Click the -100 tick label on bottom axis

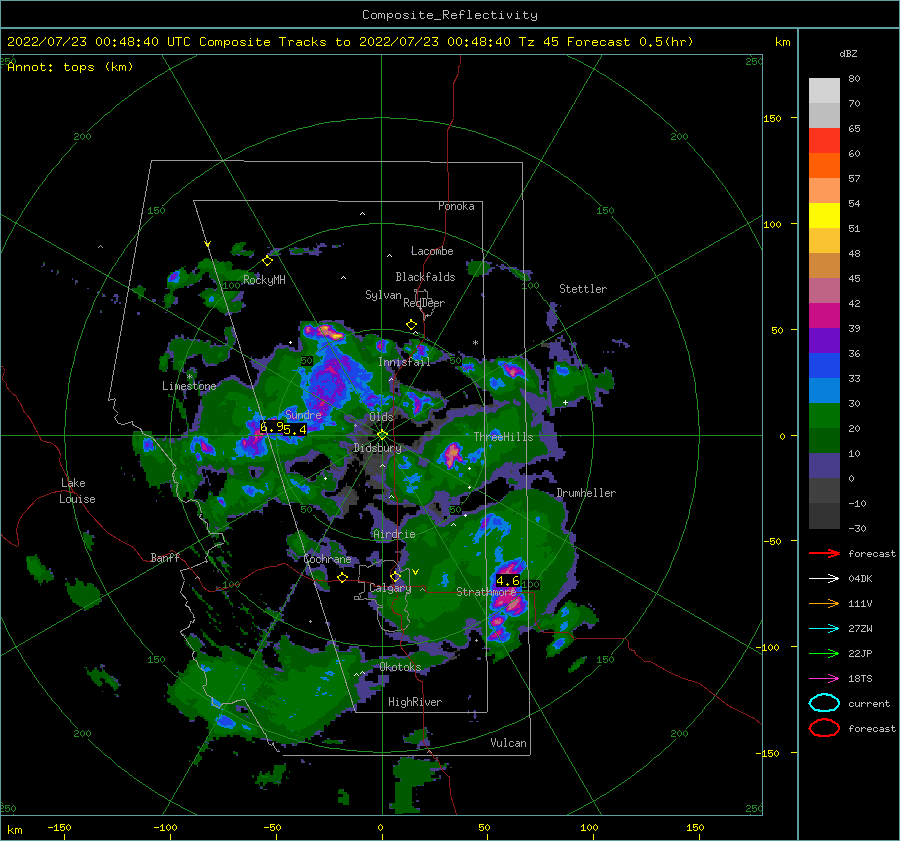click(x=165, y=827)
